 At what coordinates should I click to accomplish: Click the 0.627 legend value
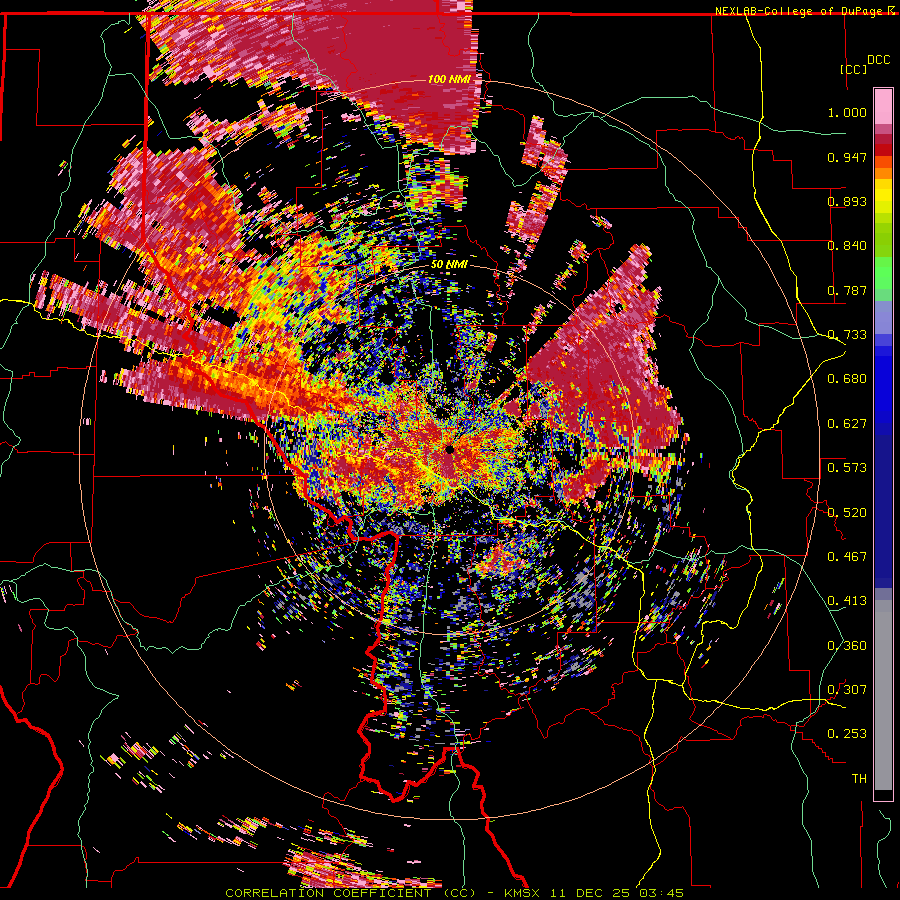(847, 424)
